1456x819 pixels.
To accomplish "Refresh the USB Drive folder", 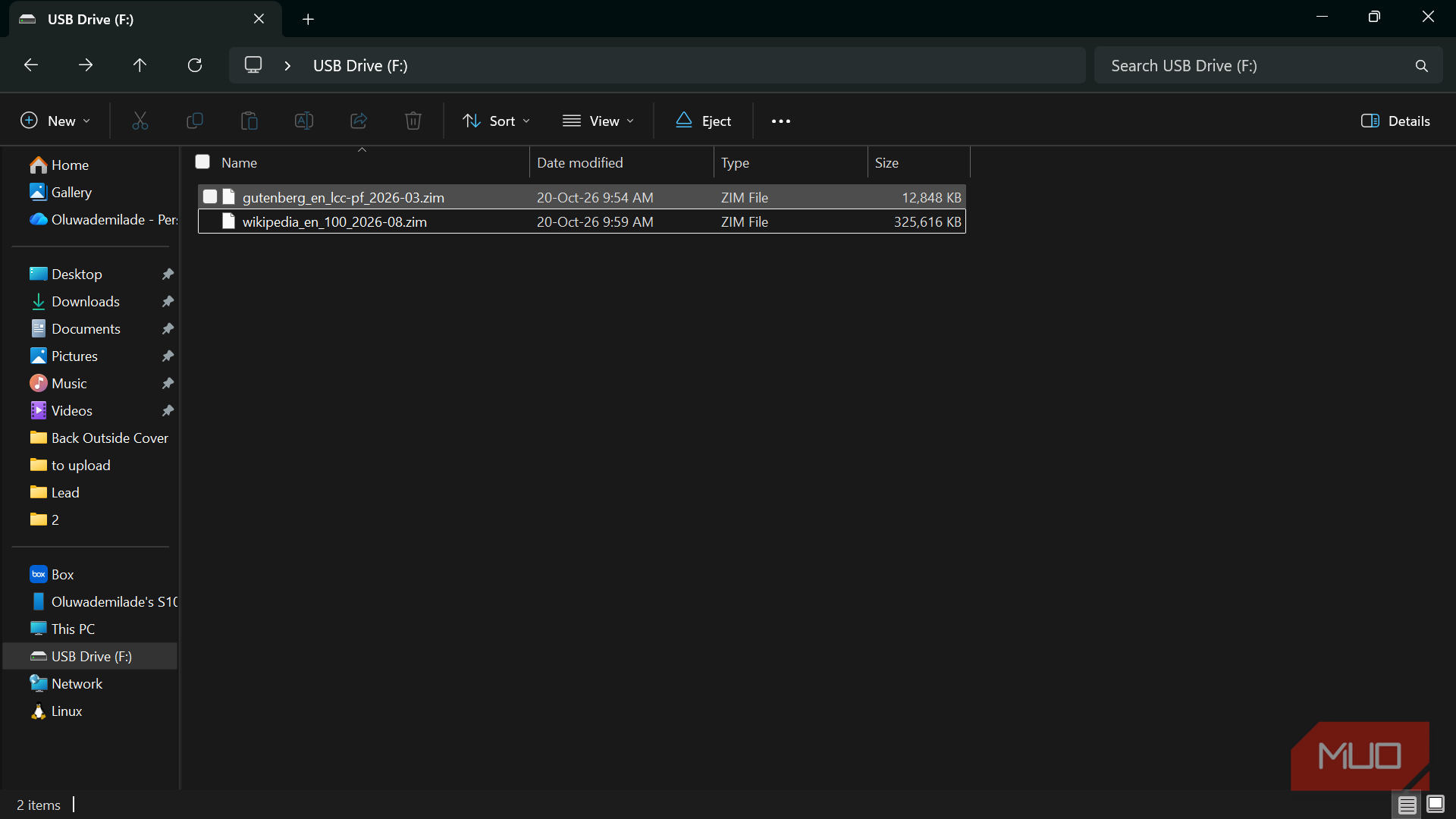I will [195, 65].
